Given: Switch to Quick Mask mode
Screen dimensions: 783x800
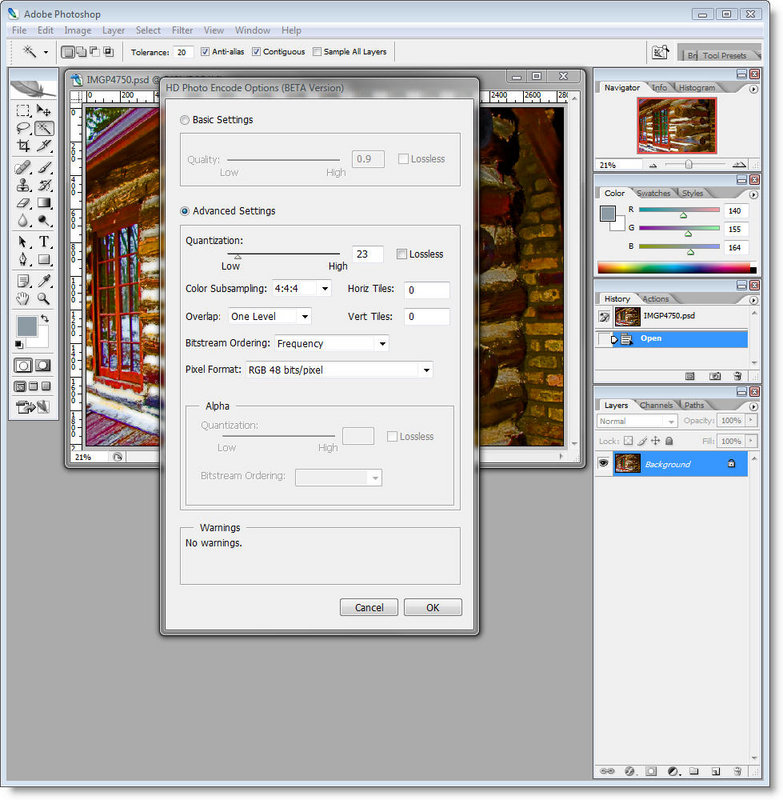Looking at the screenshot, I should pyautogui.click(x=43, y=365).
